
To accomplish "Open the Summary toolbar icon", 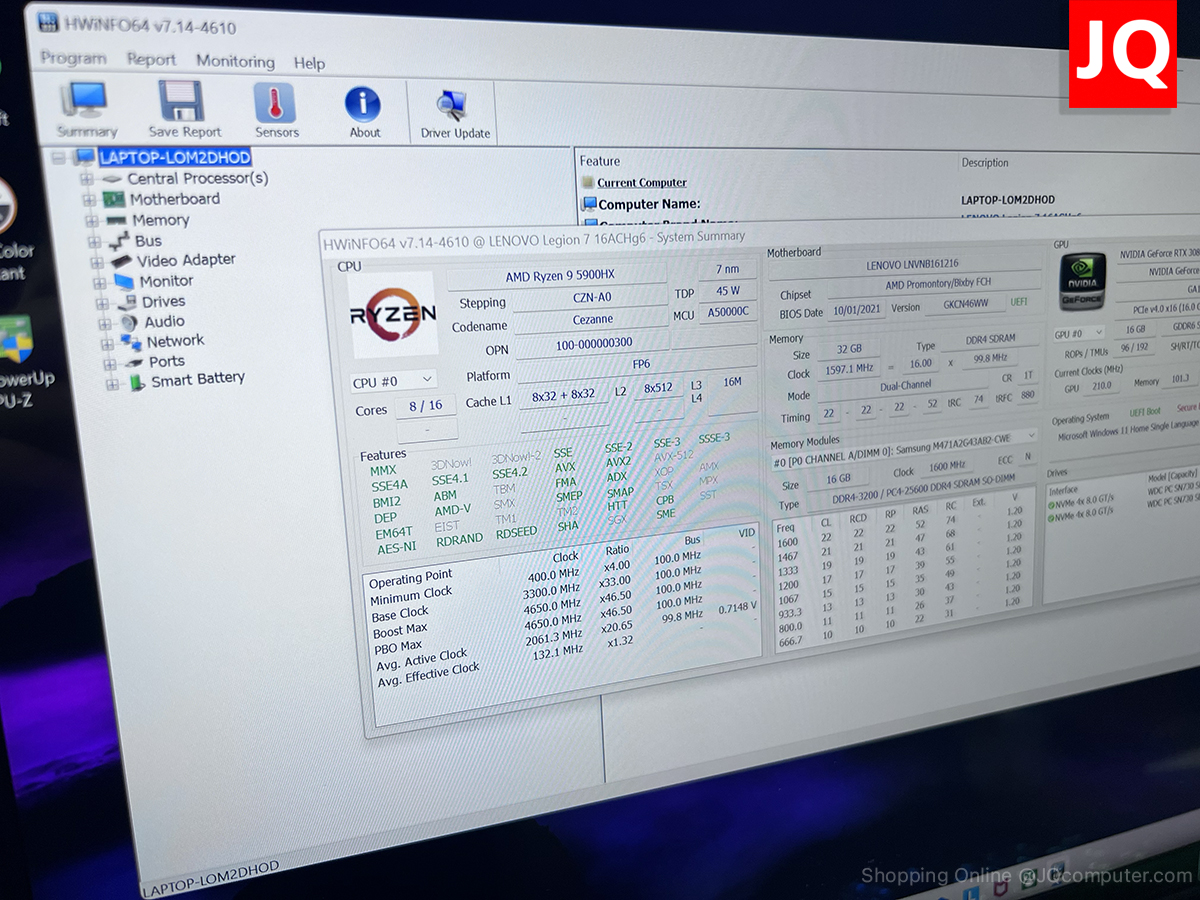I will [85, 102].
